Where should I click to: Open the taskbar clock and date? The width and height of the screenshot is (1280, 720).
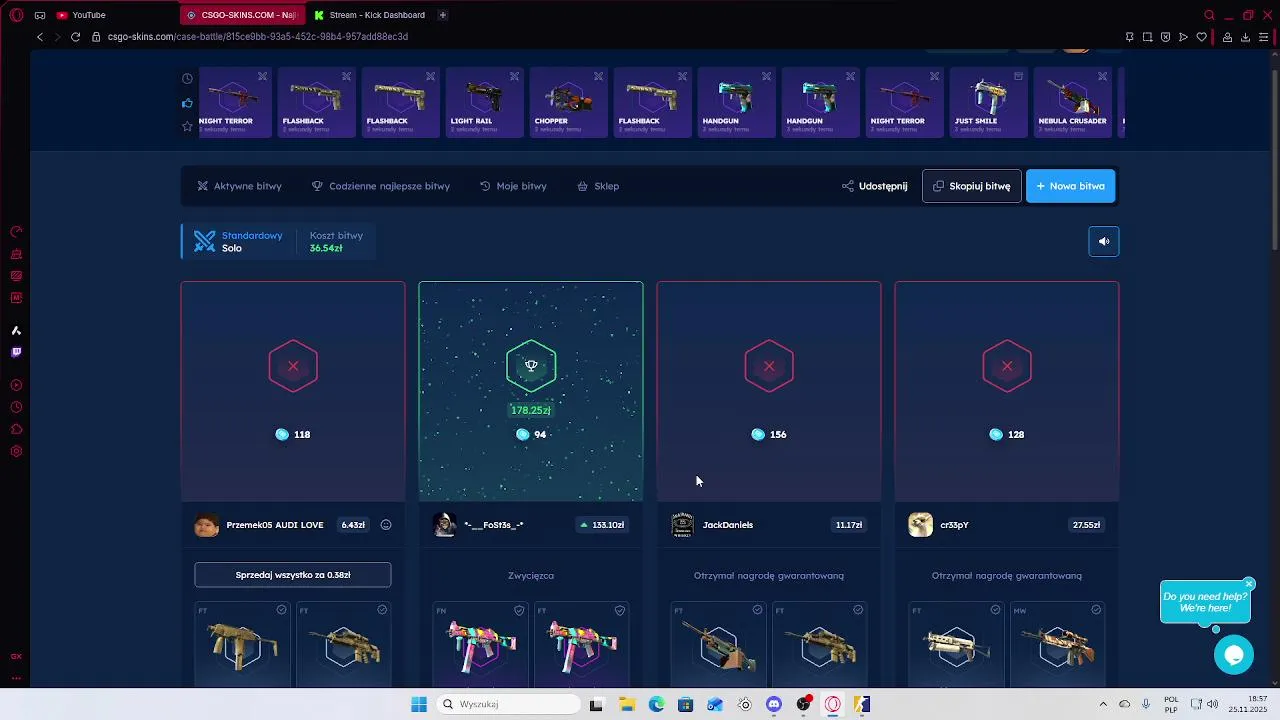pyautogui.click(x=1248, y=704)
